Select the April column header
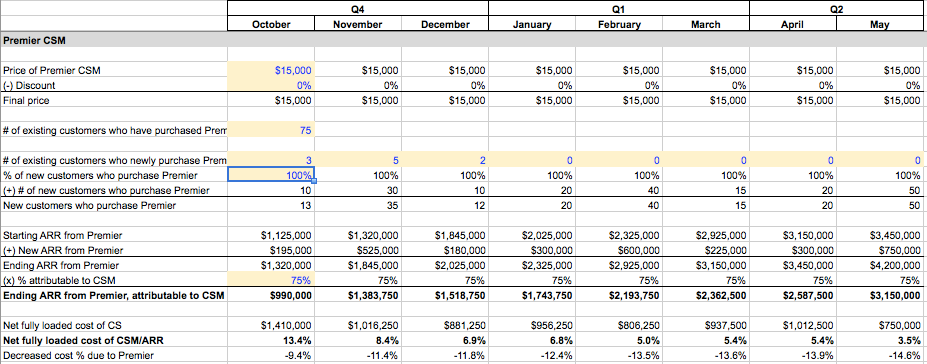Viewport: 927px width, 364px height. pos(793,24)
